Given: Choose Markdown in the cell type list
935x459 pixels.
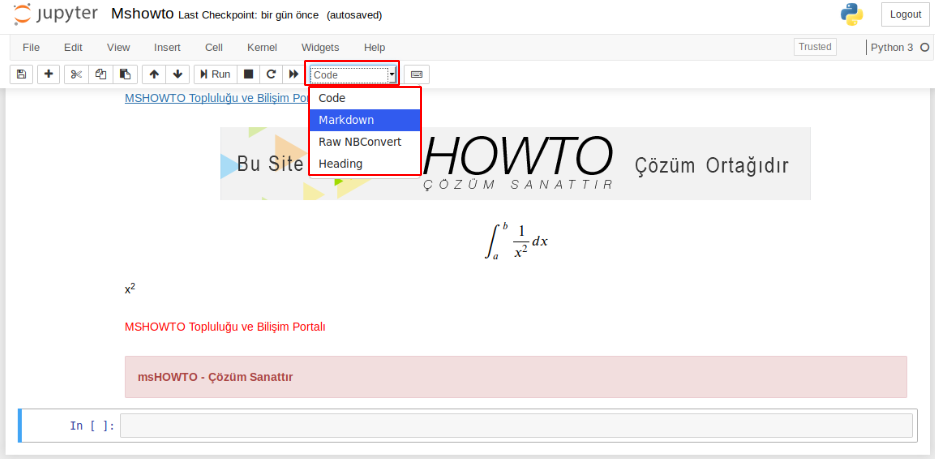Looking at the screenshot, I should [365, 120].
